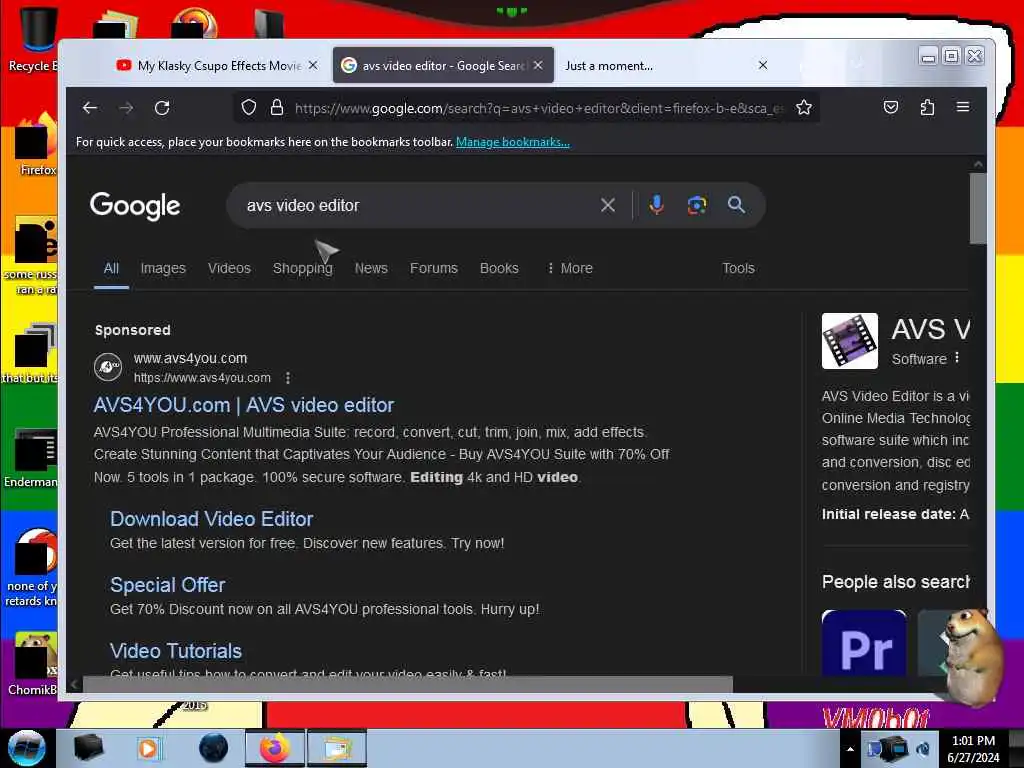
Task: Open the tray volume speaker icon
Action: pyautogui.click(x=923, y=749)
